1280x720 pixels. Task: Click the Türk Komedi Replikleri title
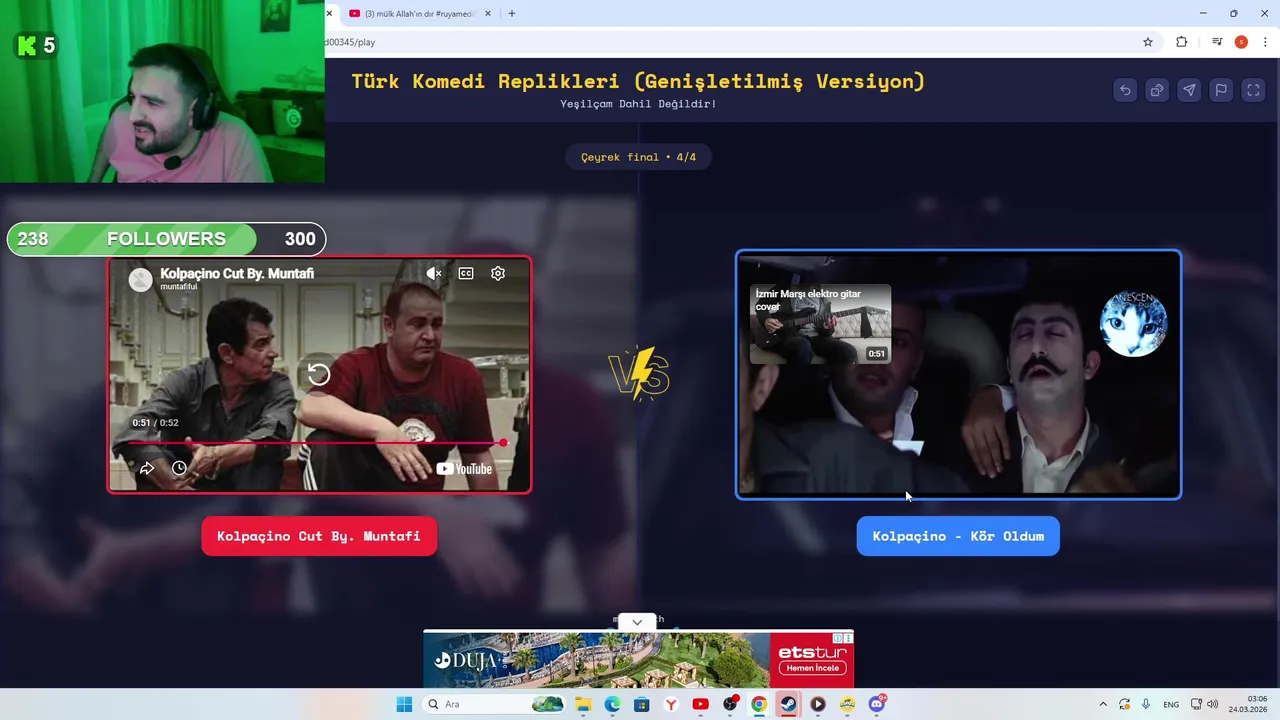click(x=638, y=81)
